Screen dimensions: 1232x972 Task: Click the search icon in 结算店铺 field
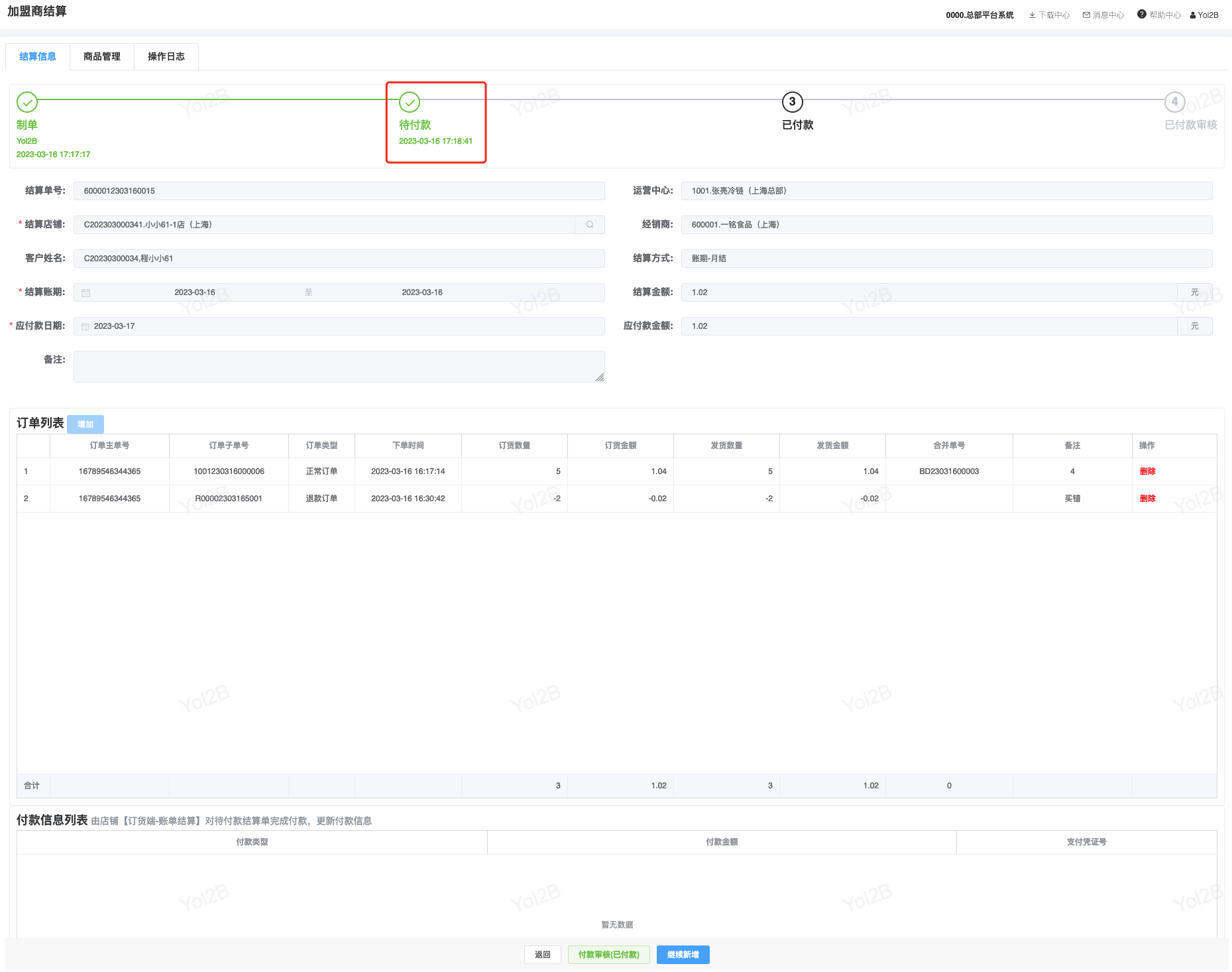pyautogui.click(x=590, y=225)
